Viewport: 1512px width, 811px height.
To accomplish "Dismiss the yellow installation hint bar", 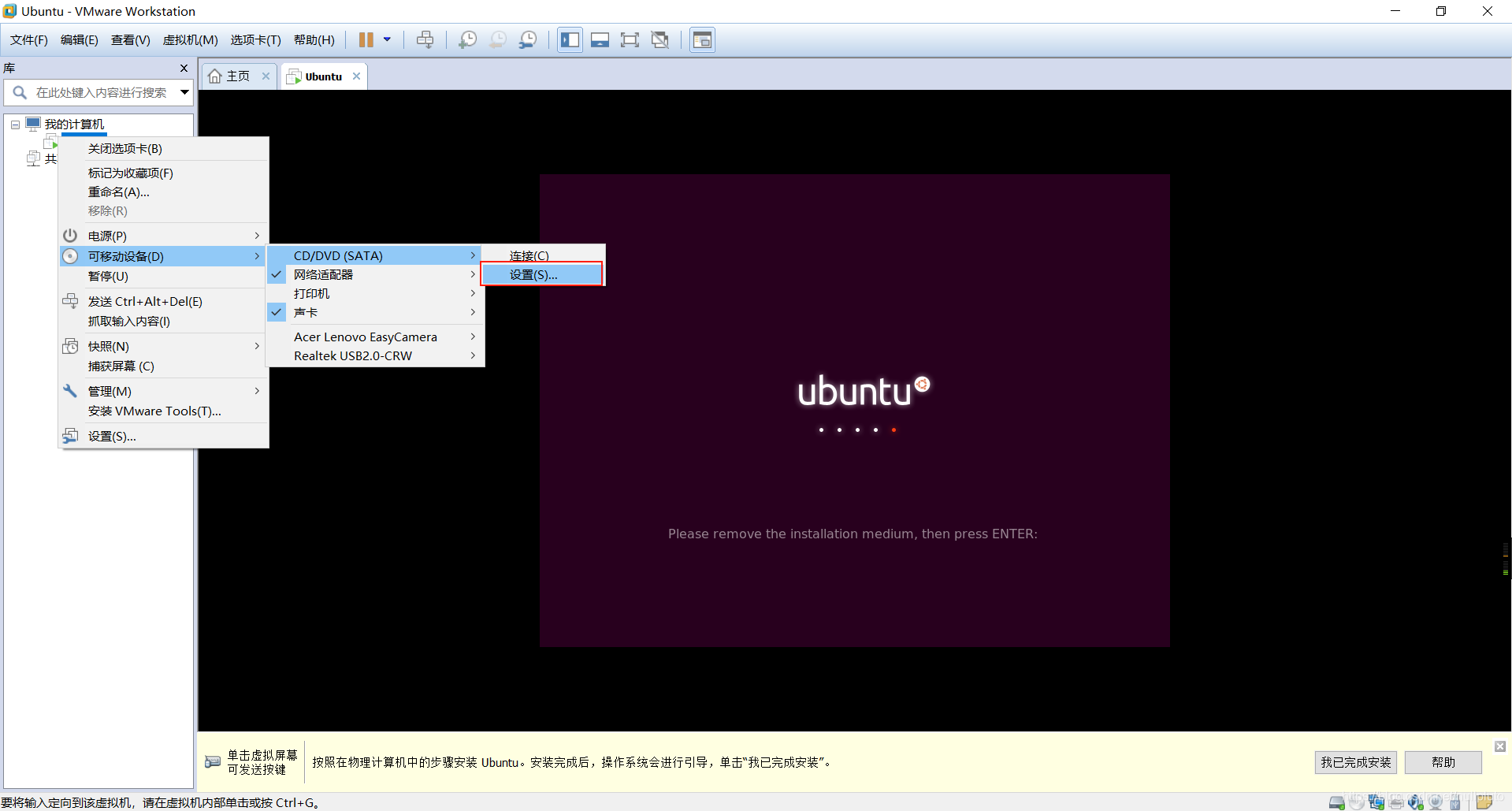I will pos(1500,746).
